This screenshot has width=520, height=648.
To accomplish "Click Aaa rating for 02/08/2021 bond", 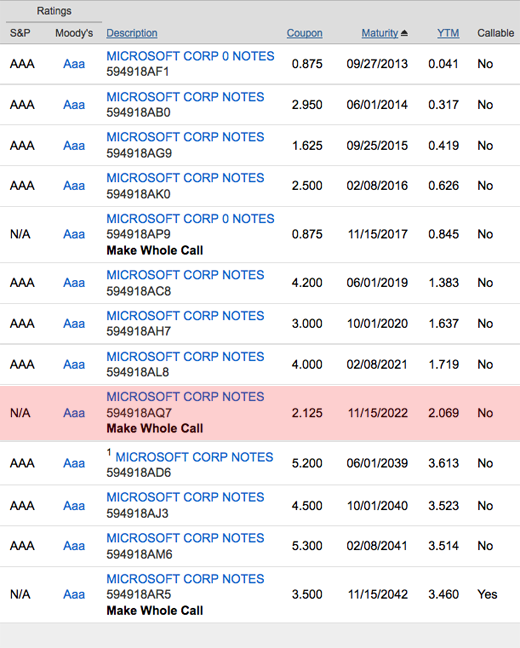I will [x=74, y=364].
